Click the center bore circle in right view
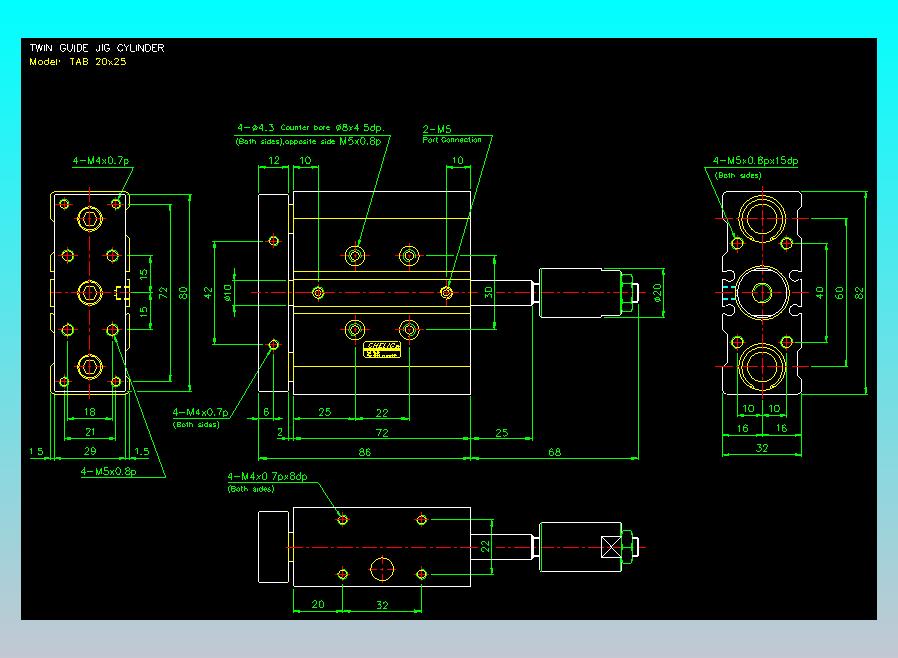898x658 pixels. (x=762, y=293)
